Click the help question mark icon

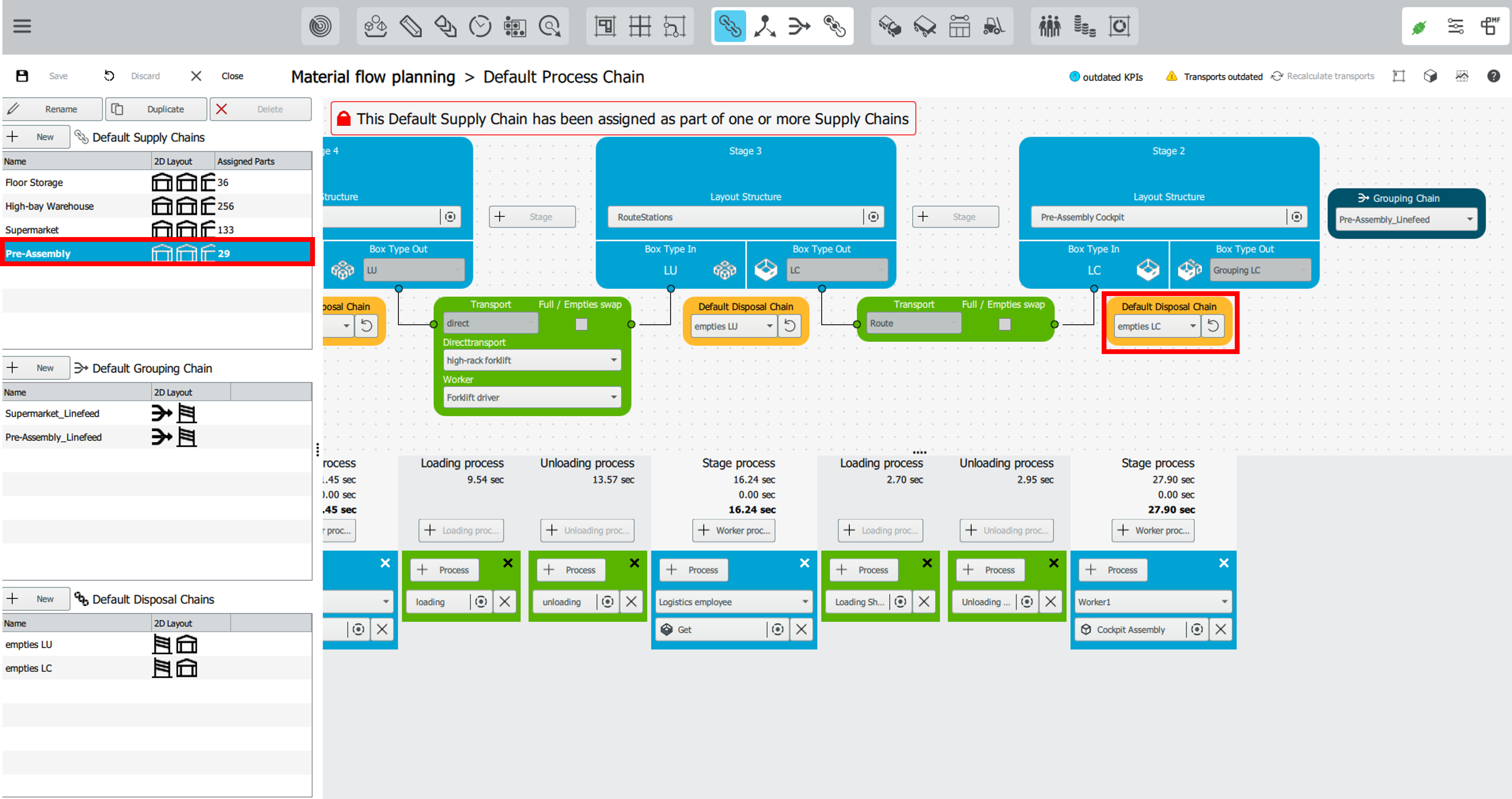(x=1493, y=76)
